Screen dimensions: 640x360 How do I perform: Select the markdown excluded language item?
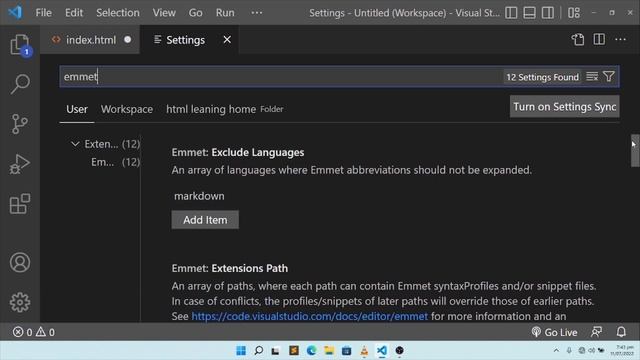pos(199,196)
